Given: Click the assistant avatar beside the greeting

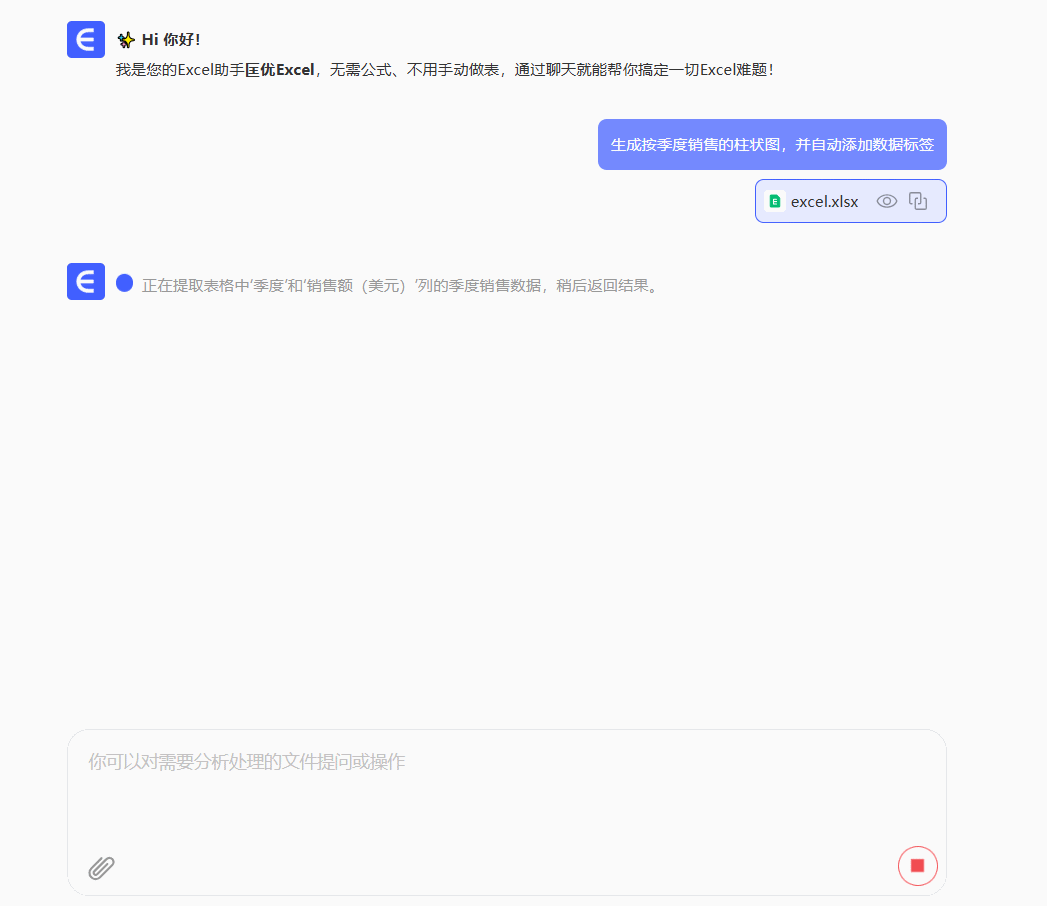Looking at the screenshot, I should [x=86, y=39].
